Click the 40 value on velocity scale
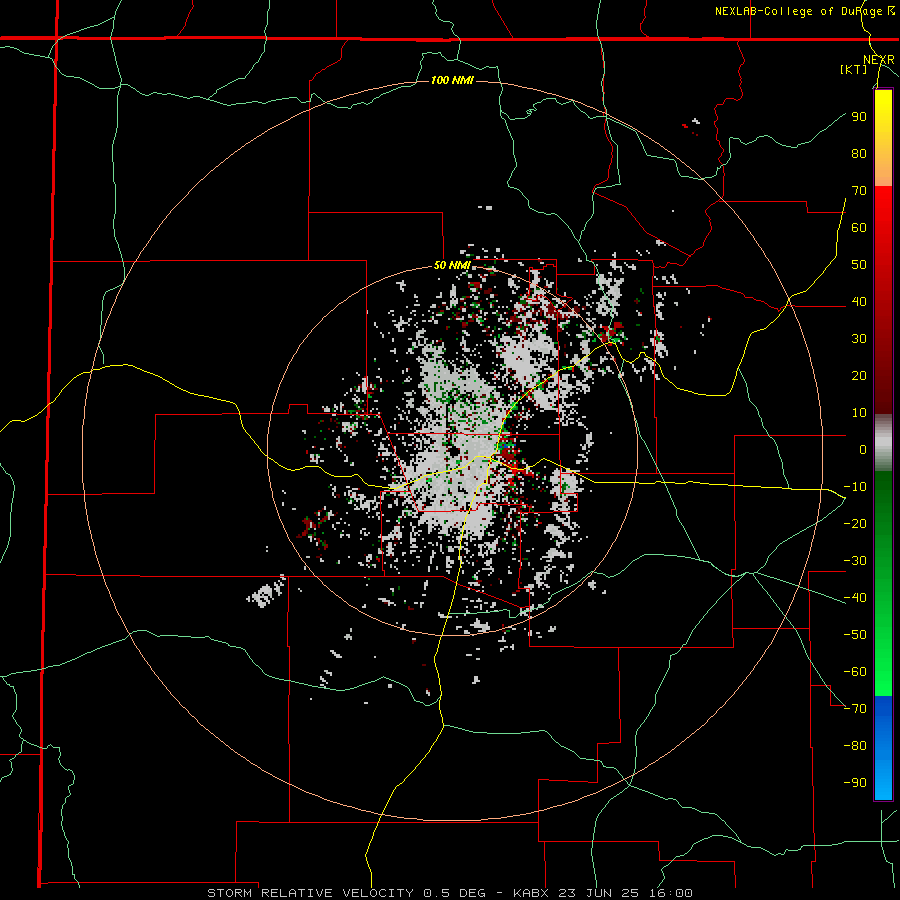The width and height of the screenshot is (900, 900). [x=859, y=301]
